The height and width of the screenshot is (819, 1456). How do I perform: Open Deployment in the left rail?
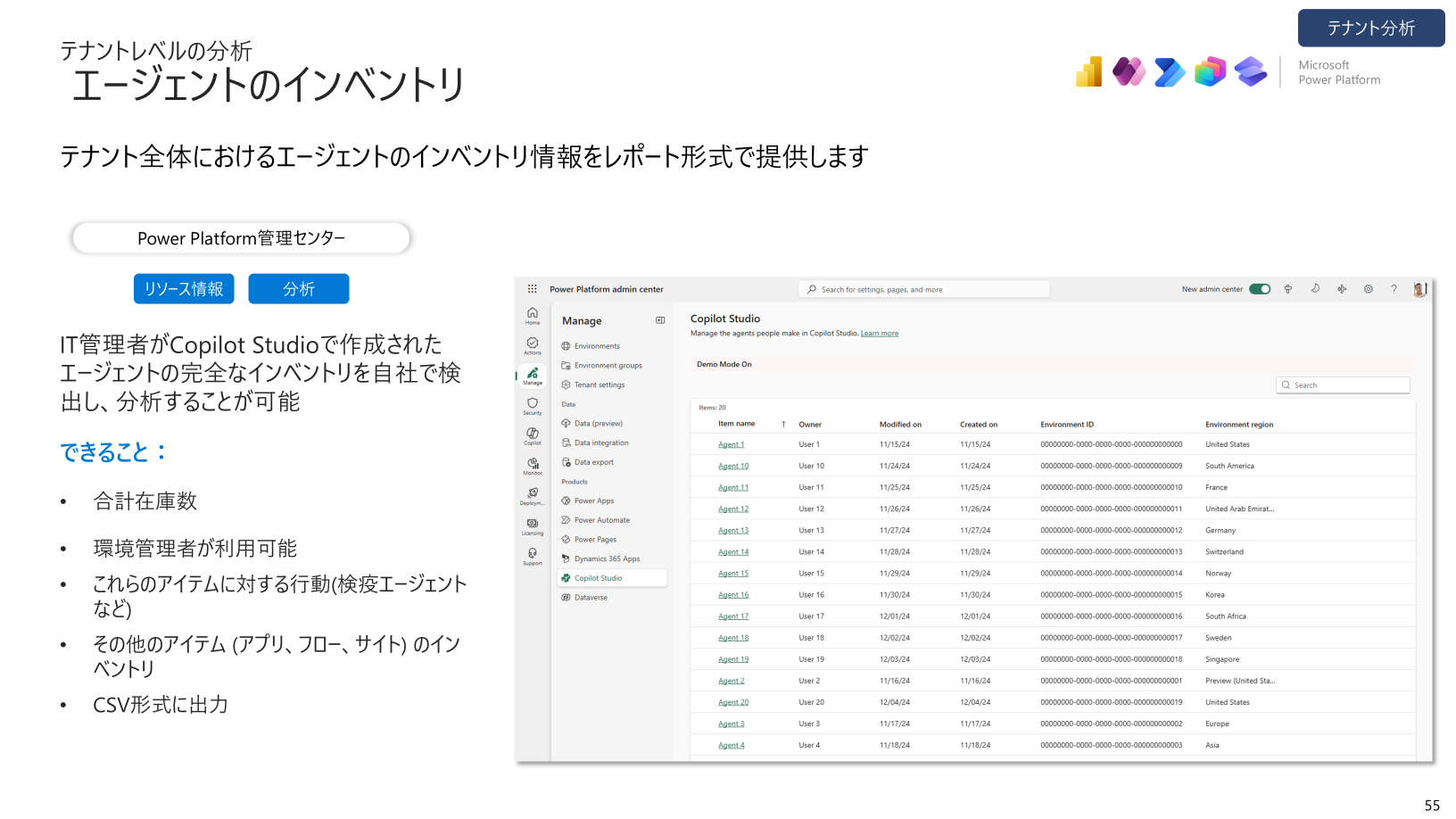pyautogui.click(x=533, y=497)
